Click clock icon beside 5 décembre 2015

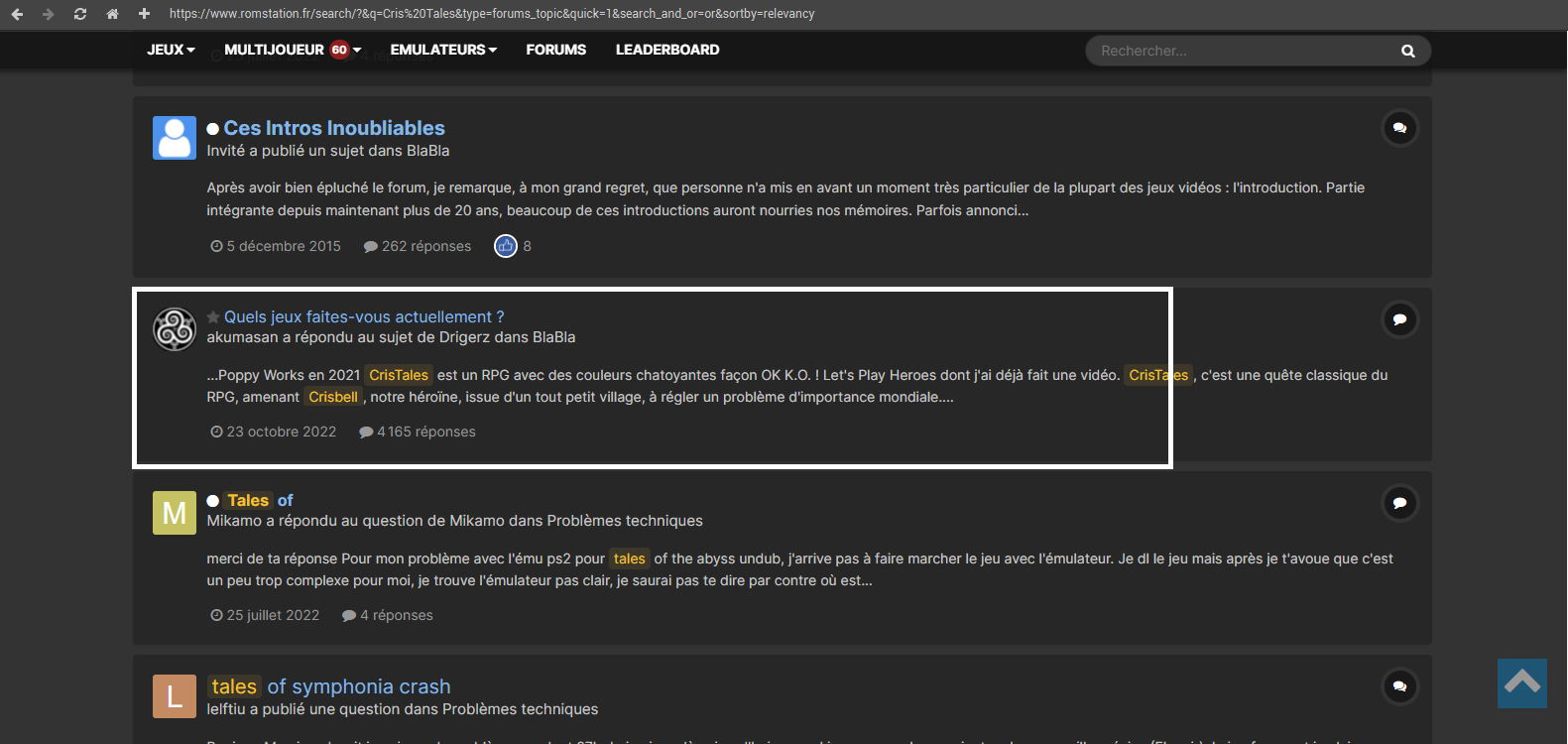point(216,246)
